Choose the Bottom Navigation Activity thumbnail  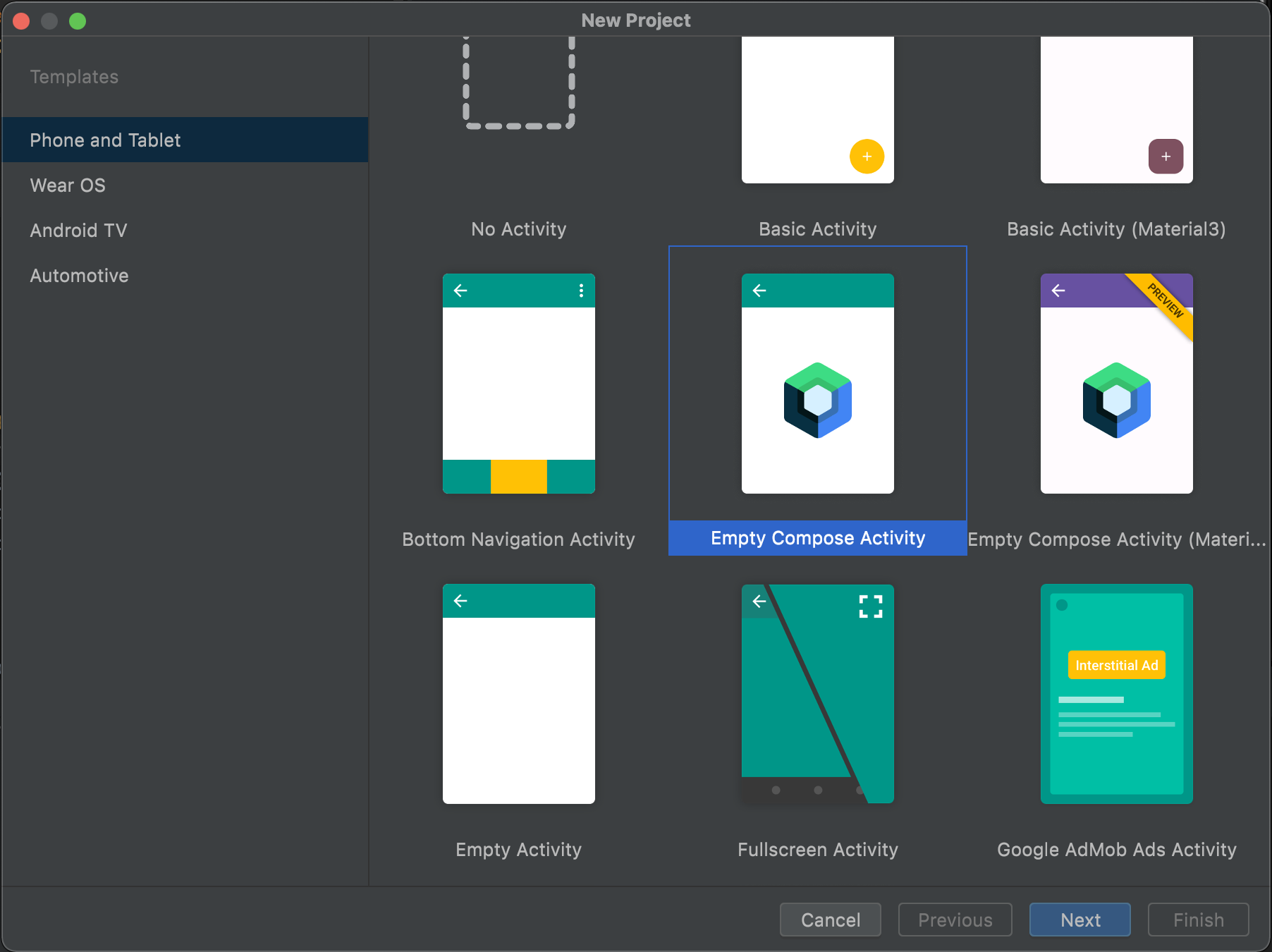pos(519,384)
